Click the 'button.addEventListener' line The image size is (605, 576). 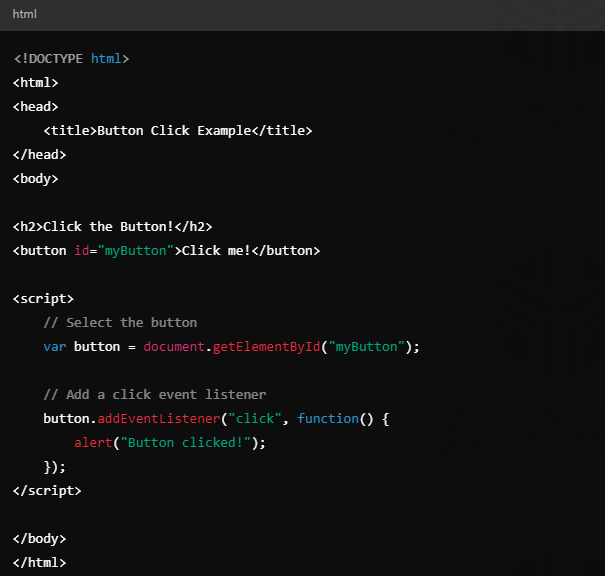pyautogui.click(x=216, y=419)
